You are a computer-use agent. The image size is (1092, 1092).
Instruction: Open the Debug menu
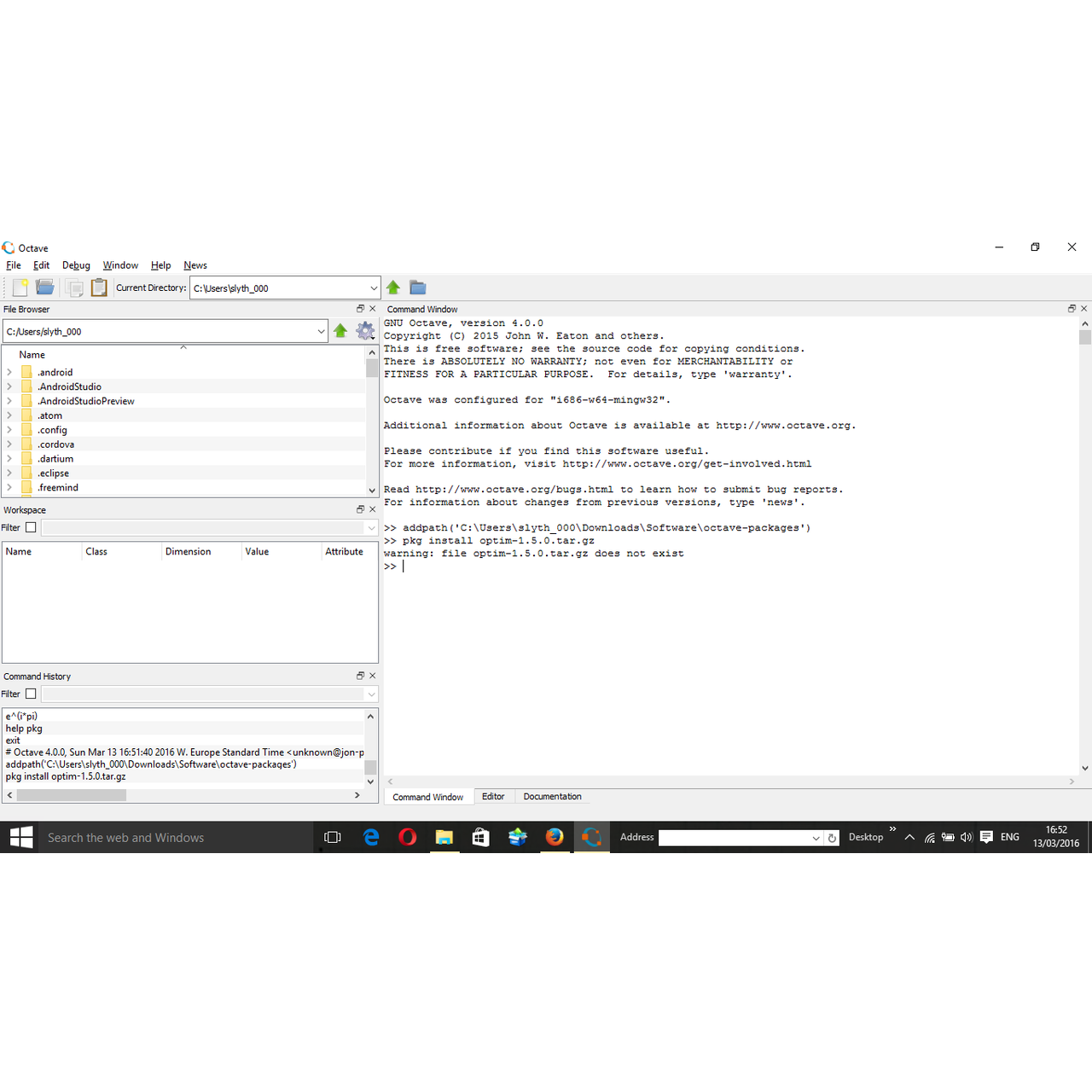[76, 265]
